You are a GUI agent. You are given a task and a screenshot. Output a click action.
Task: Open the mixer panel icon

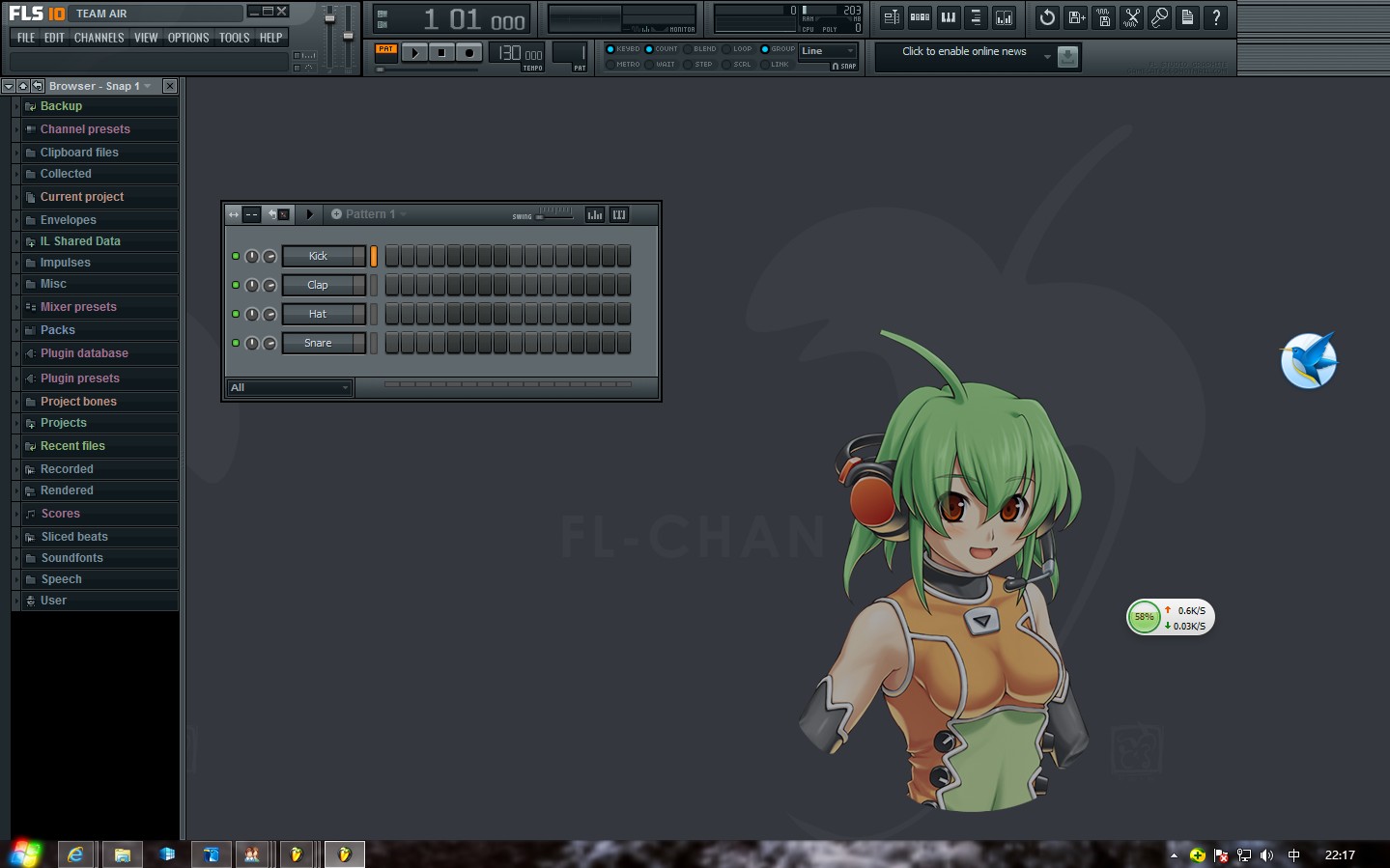pos(1004,17)
